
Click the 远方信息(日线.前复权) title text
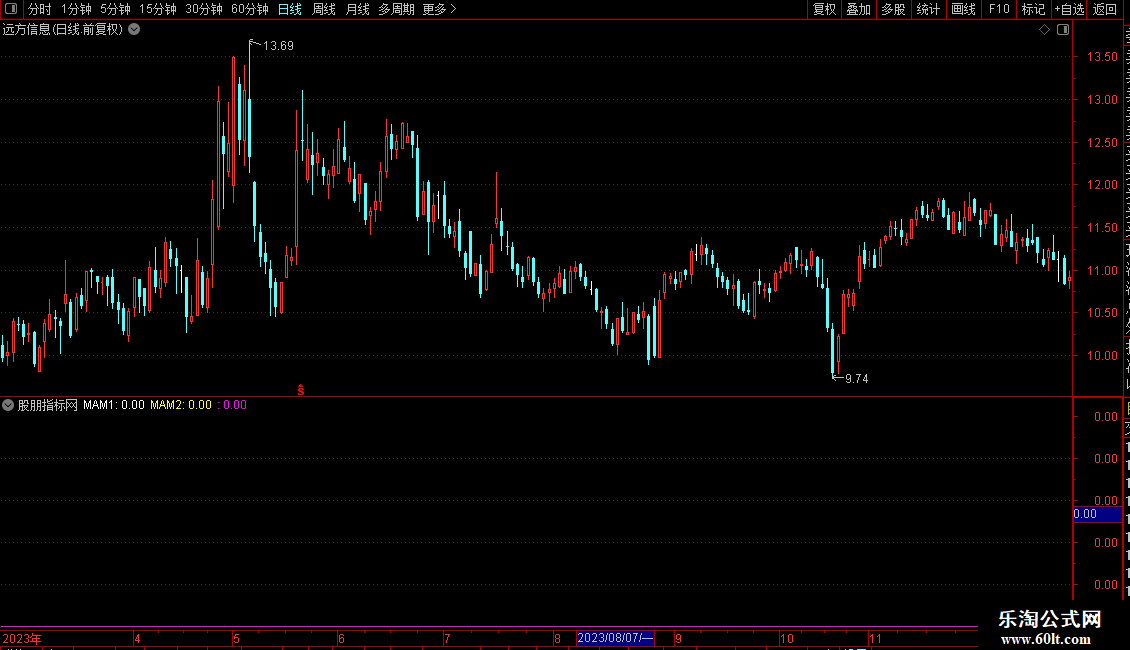click(x=63, y=30)
